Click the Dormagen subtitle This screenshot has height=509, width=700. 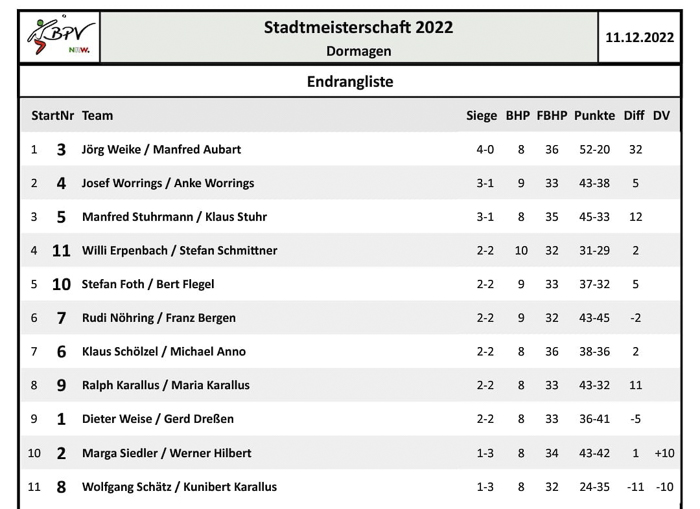(x=358, y=51)
